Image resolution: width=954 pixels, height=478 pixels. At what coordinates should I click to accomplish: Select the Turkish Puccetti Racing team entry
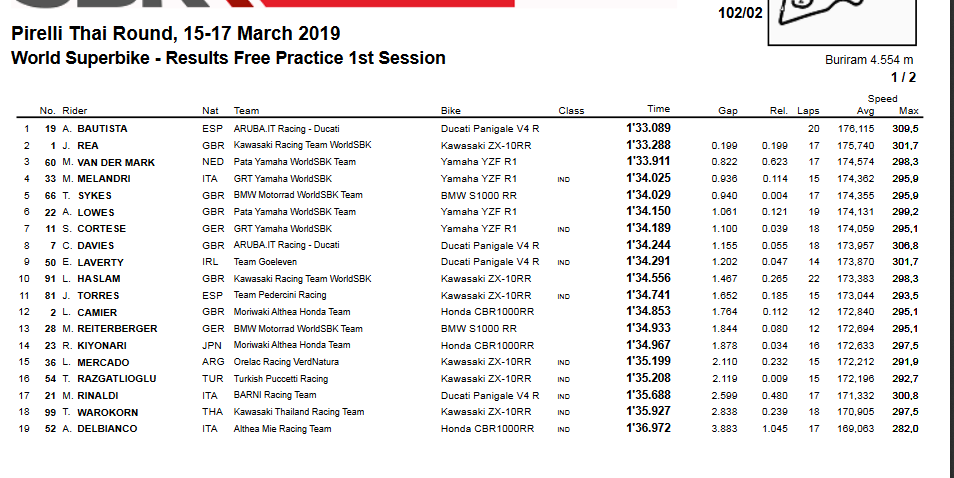280,379
